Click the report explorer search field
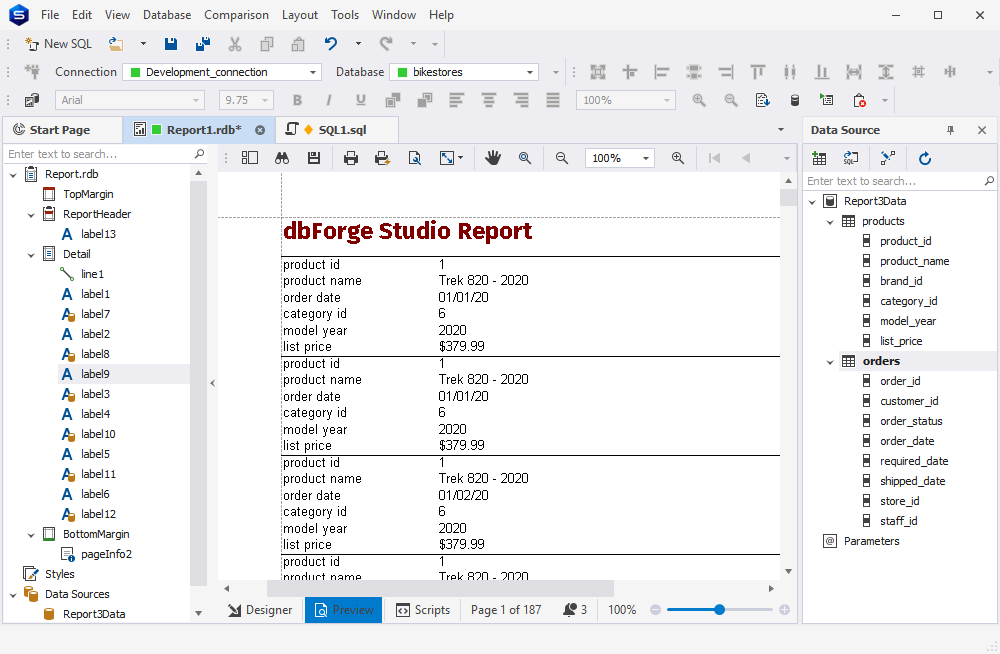Screen dimensions: 1000x654 pos(106,154)
